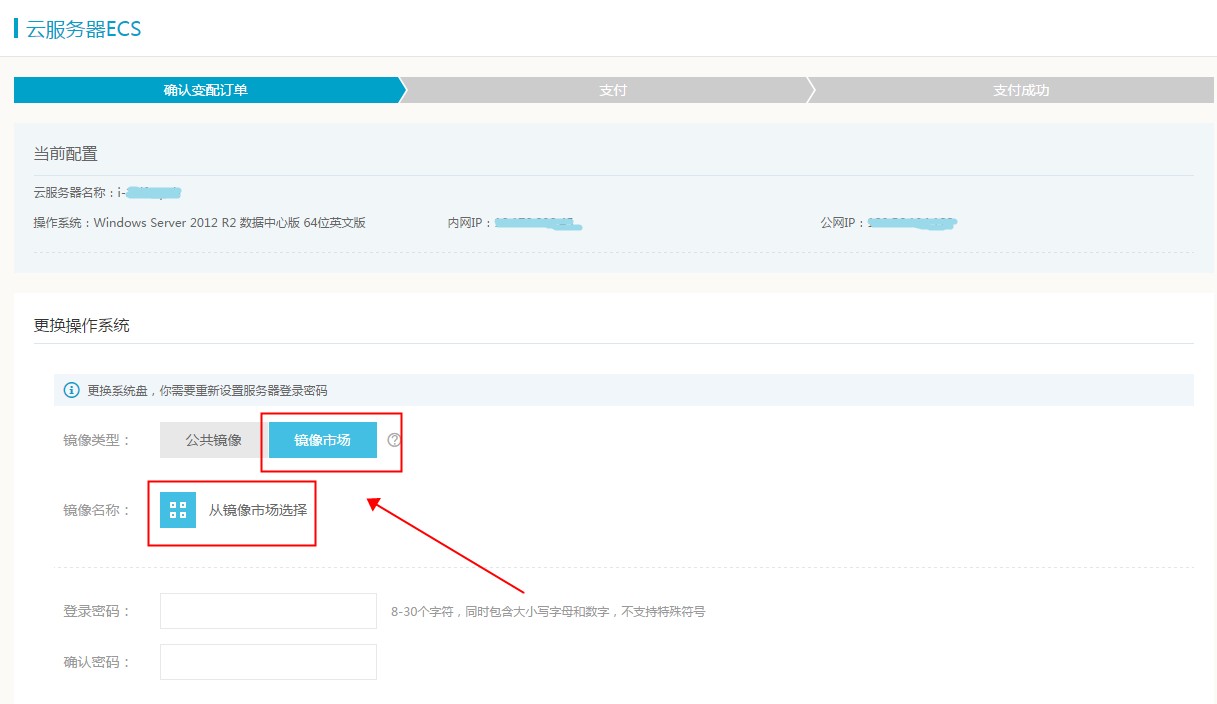
Task: Click the Windows Server 2012 R2 operating system text
Action: click(x=229, y=223)
